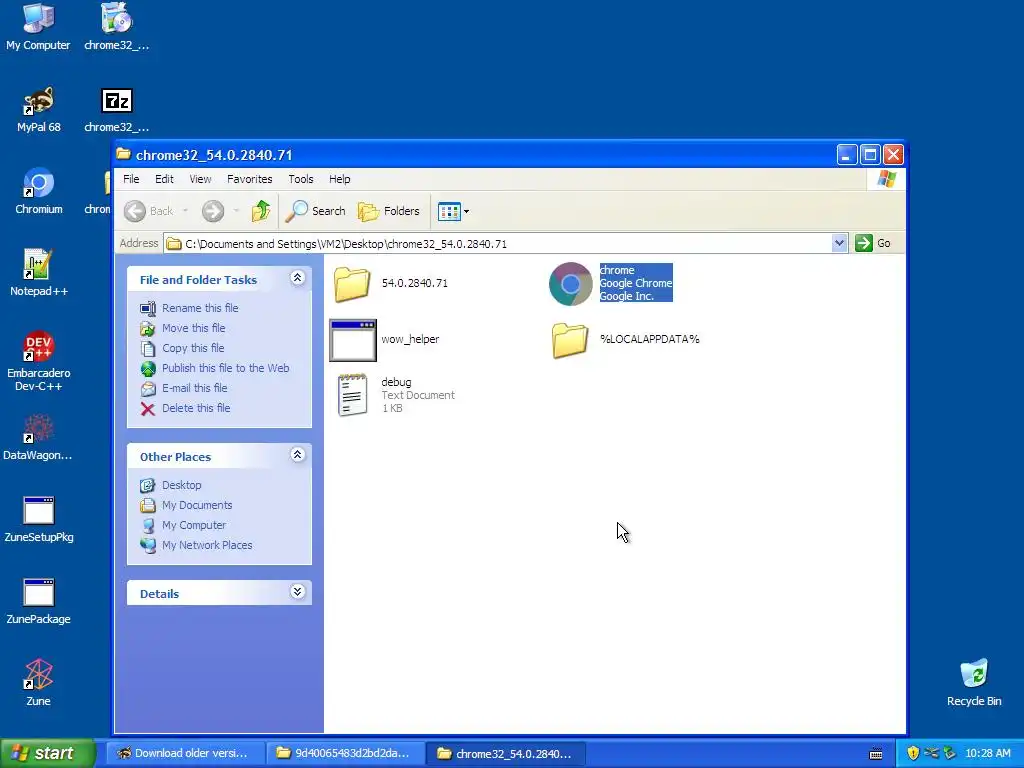Click the Back navigation button

click(x=150, y=211)
